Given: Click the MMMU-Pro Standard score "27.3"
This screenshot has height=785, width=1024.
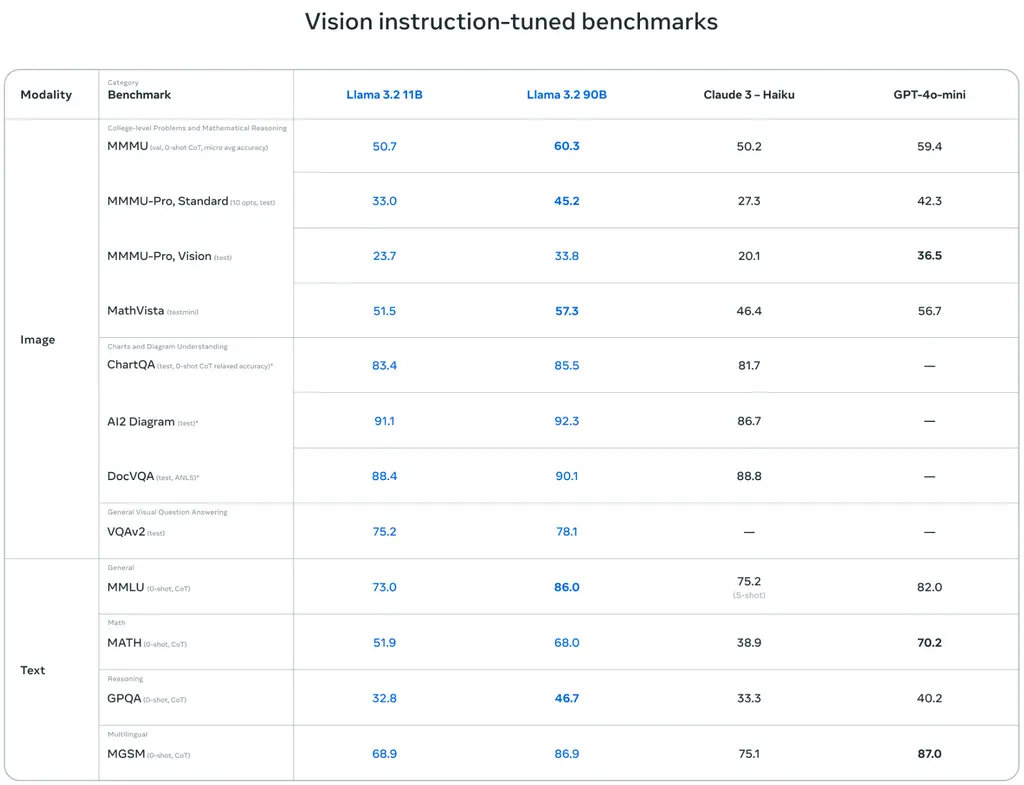Looking at the screenshot, I should tap(749, 201).
